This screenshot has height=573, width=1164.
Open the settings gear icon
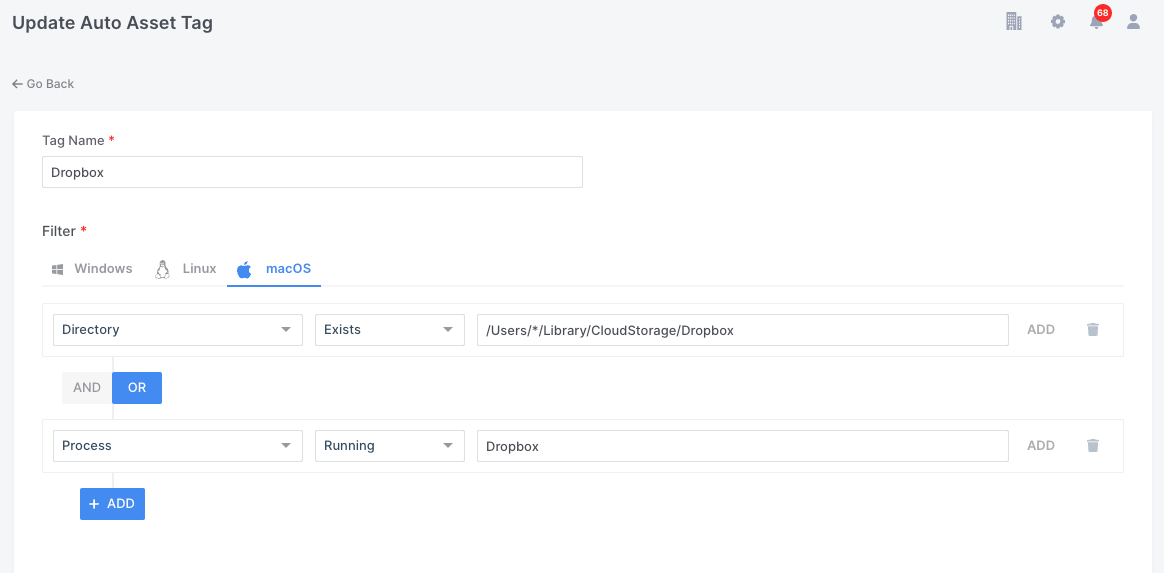(x=1057, y=21)
